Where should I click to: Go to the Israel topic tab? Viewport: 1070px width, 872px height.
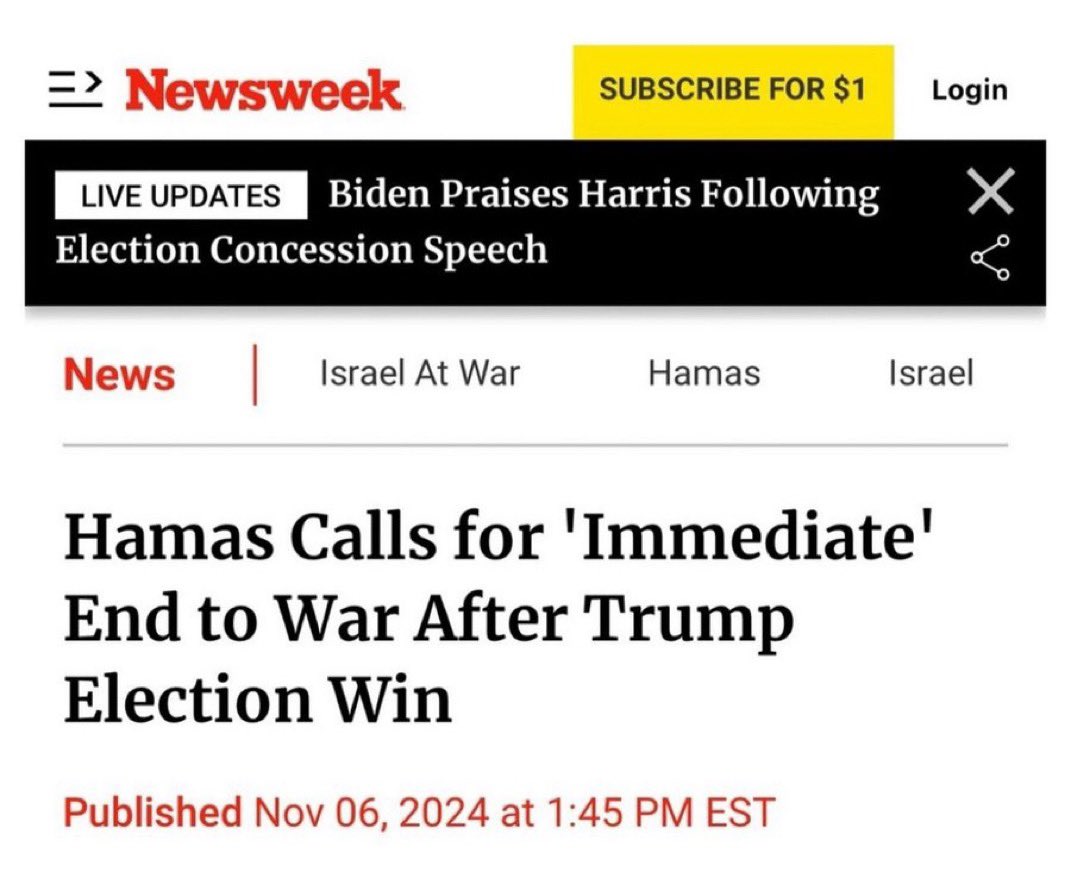(x=930, y=374)
